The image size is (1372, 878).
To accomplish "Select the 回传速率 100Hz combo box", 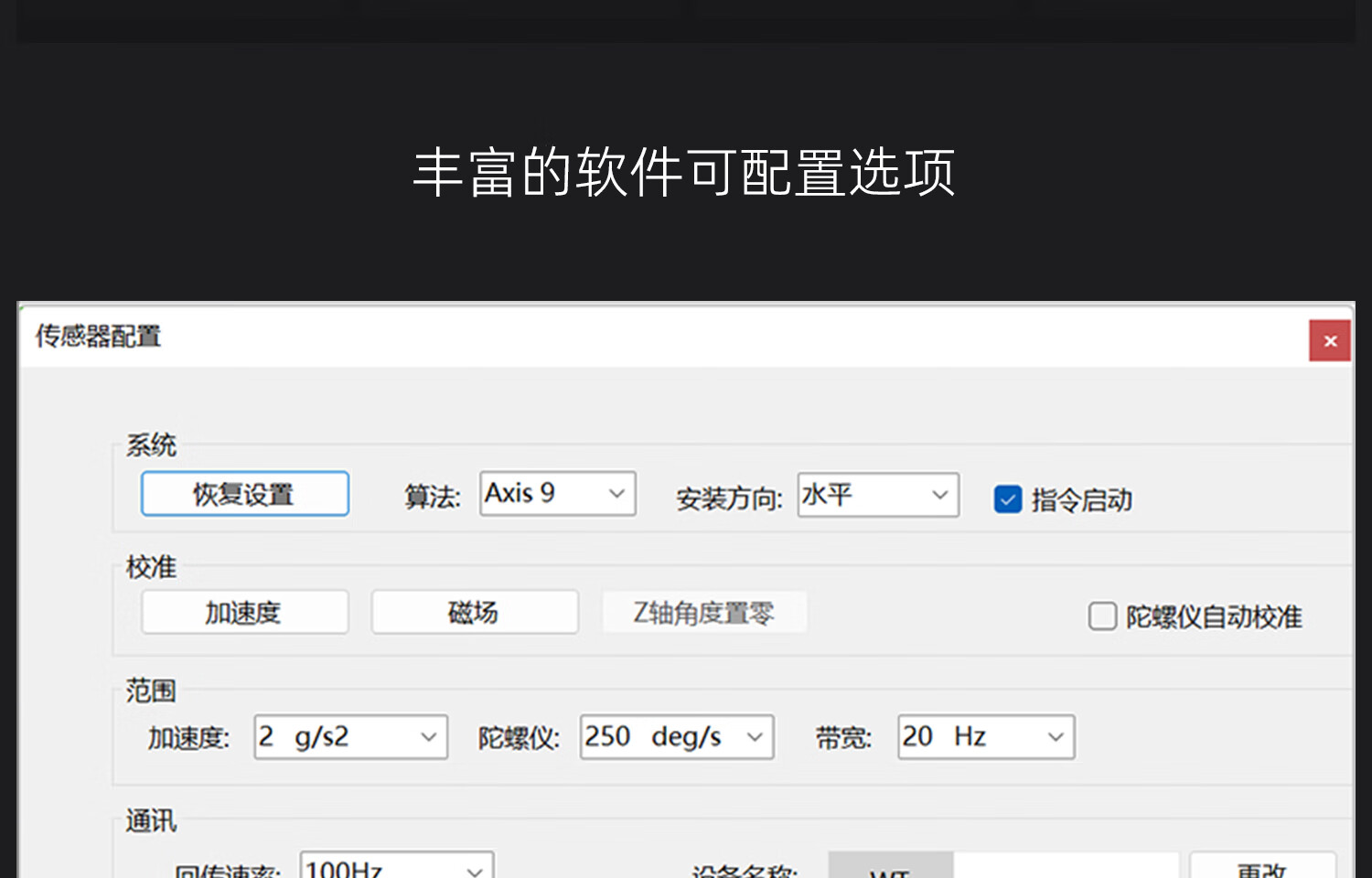I will pos(396,867).
